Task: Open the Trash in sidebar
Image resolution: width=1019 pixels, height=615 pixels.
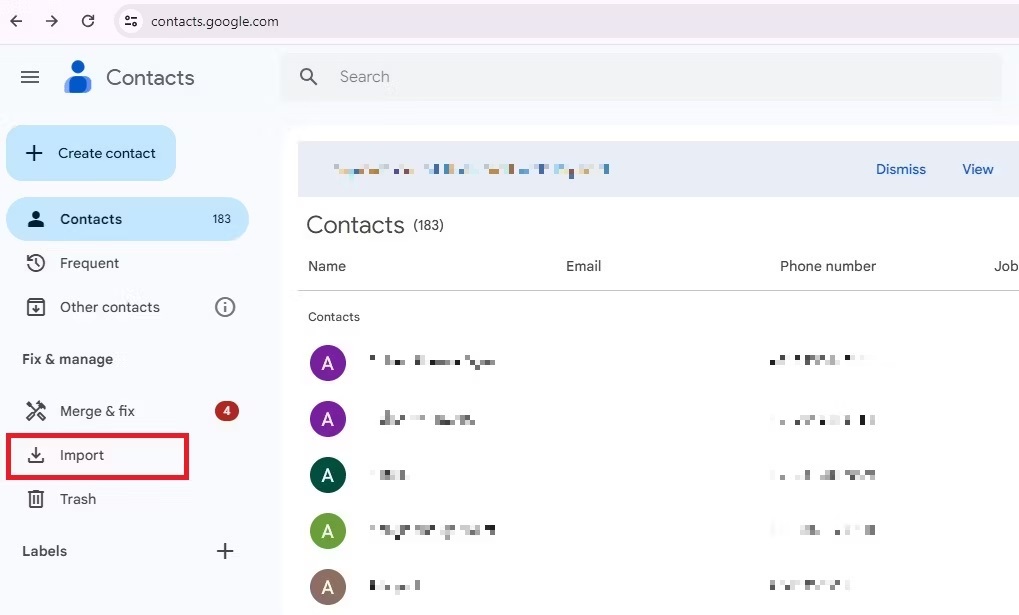Action: tap(77, 499)
